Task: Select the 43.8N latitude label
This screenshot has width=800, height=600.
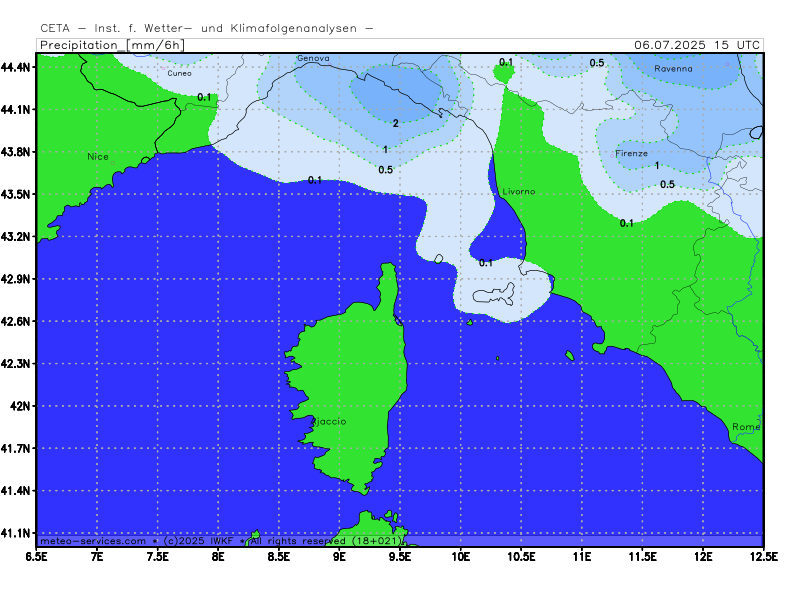Action: point(18,152)
